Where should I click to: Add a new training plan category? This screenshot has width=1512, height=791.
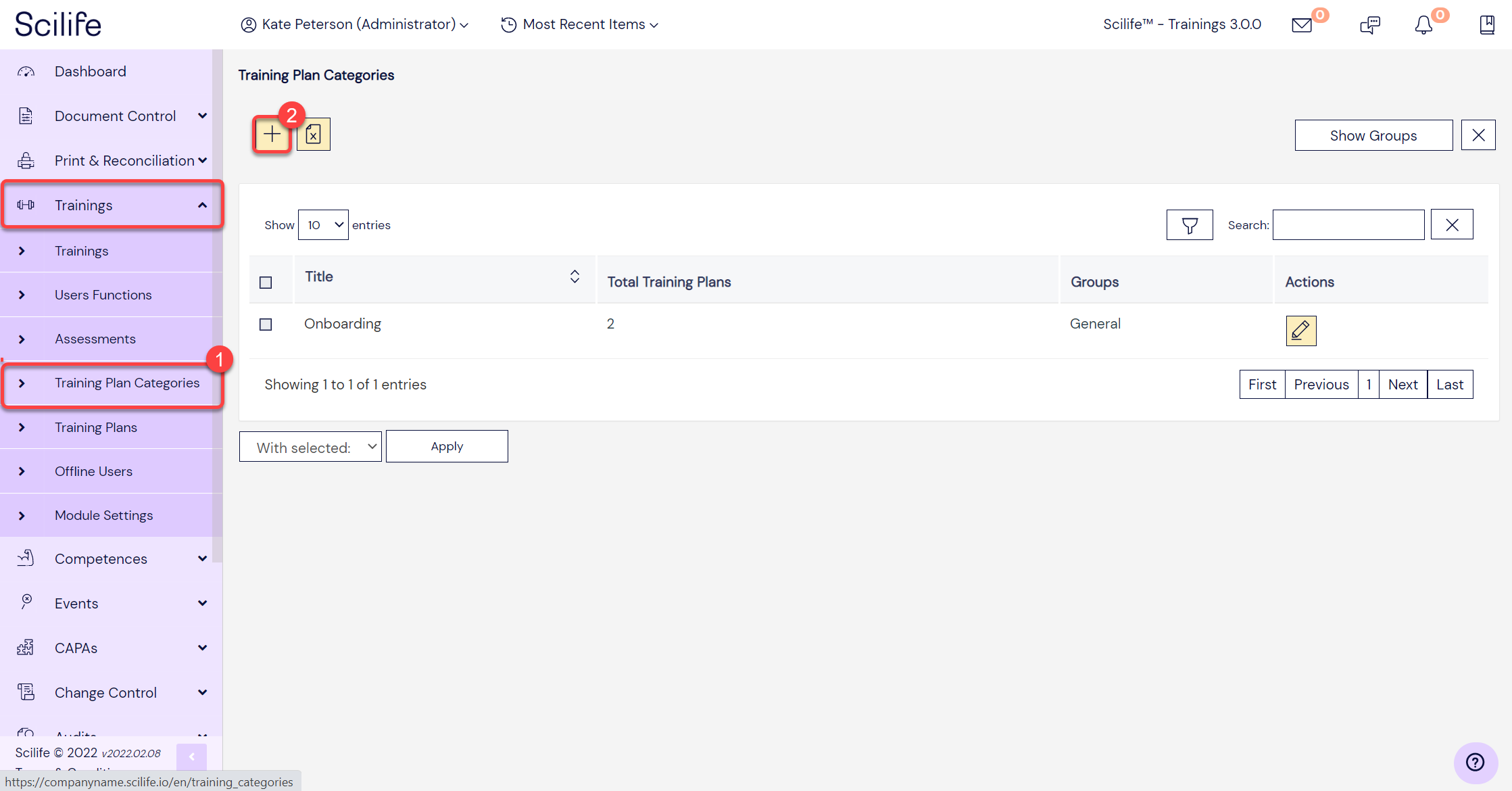tap(271, 134)
